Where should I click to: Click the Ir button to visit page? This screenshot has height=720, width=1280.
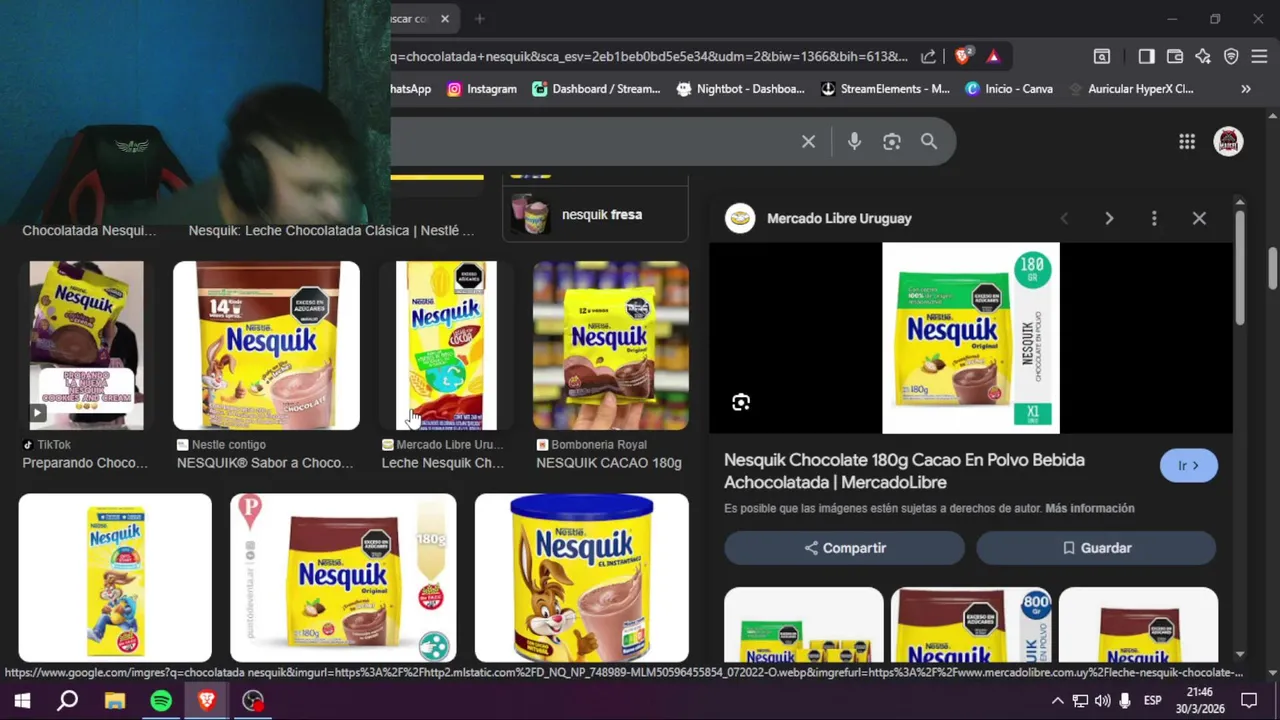[x=1188, y=466]
